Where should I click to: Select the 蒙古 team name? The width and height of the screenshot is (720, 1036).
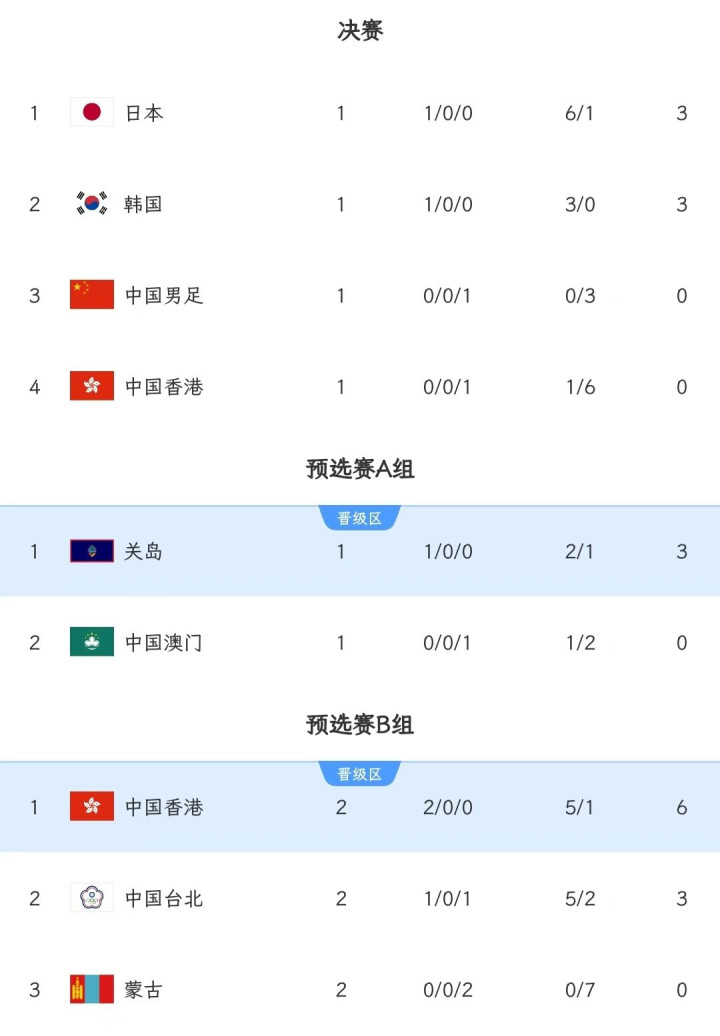143,990
